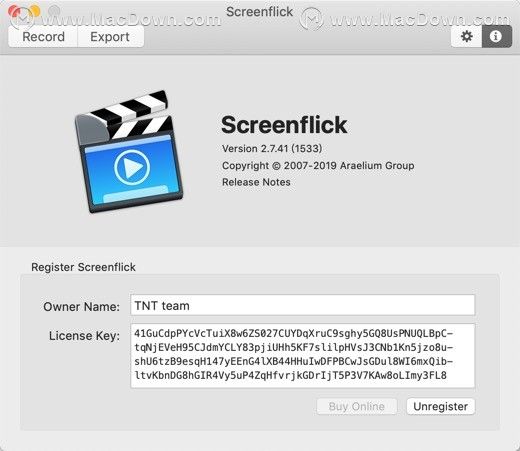Click the Buy Online button
This screenshot has height=451, width=520.
coord(357,406)
